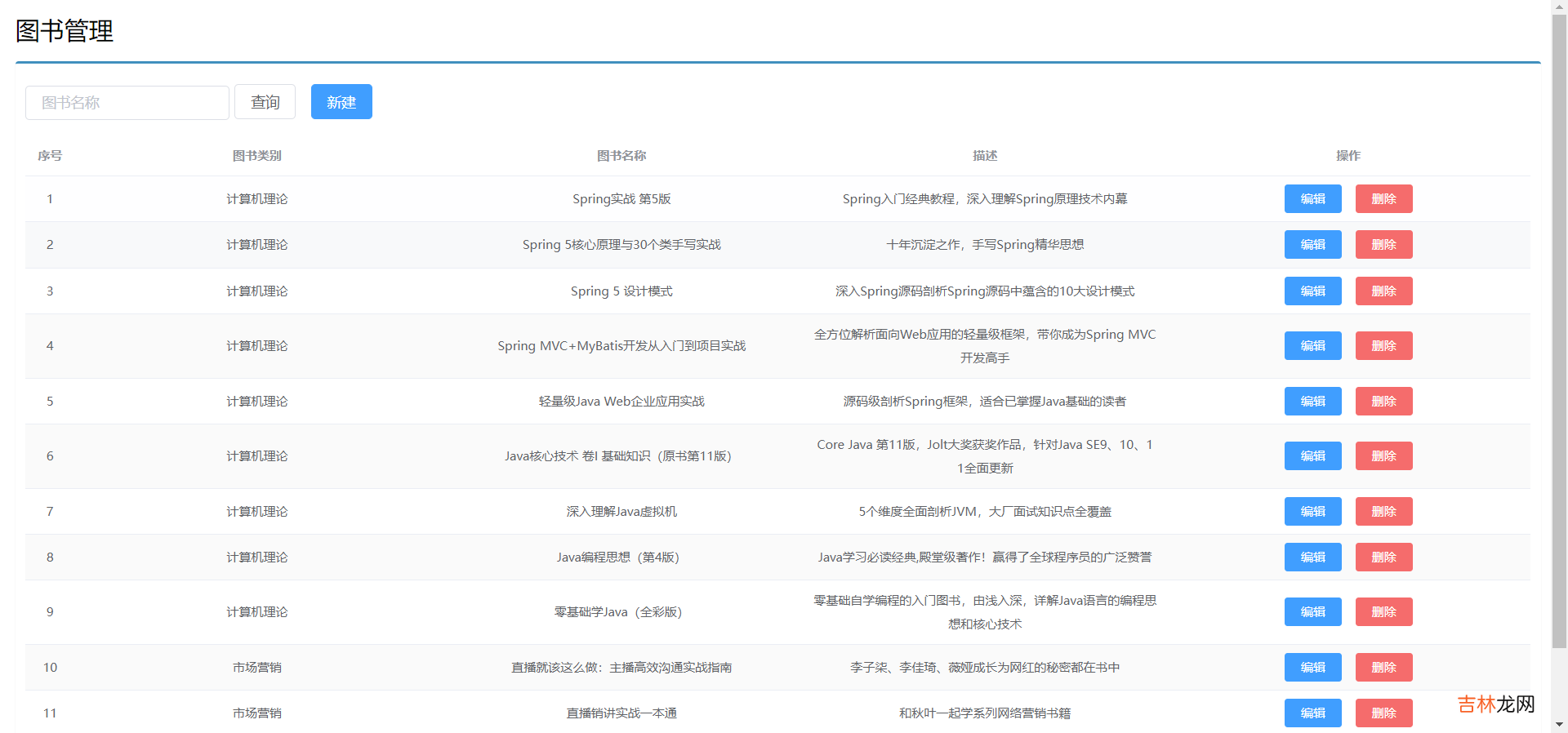
Task: Click the 描述 column header
Action: click(985, 156)
